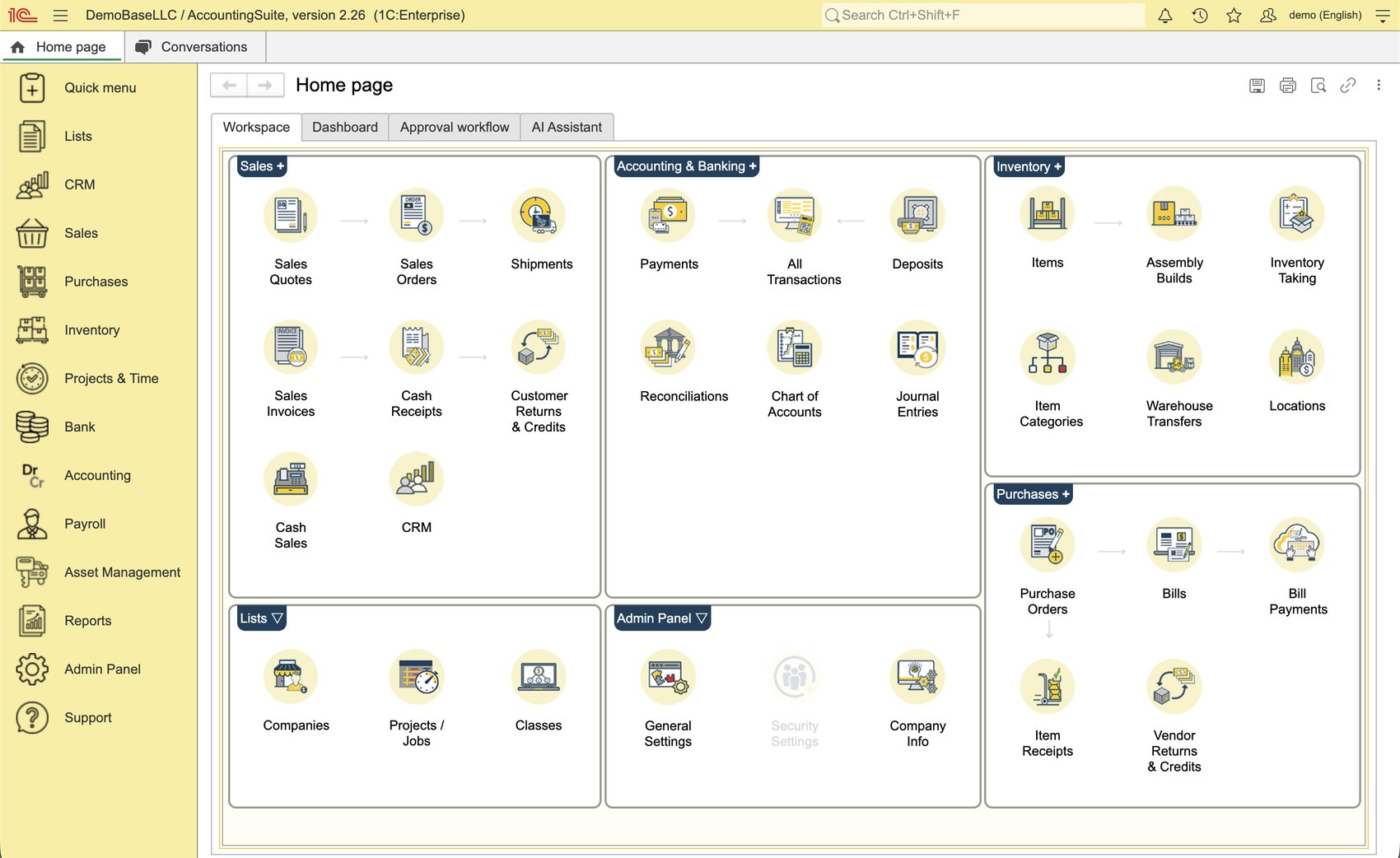This screenshot has width=1400, height=858.
Task: Open Shipments in the Sales panel
Action: click(539, 216)
